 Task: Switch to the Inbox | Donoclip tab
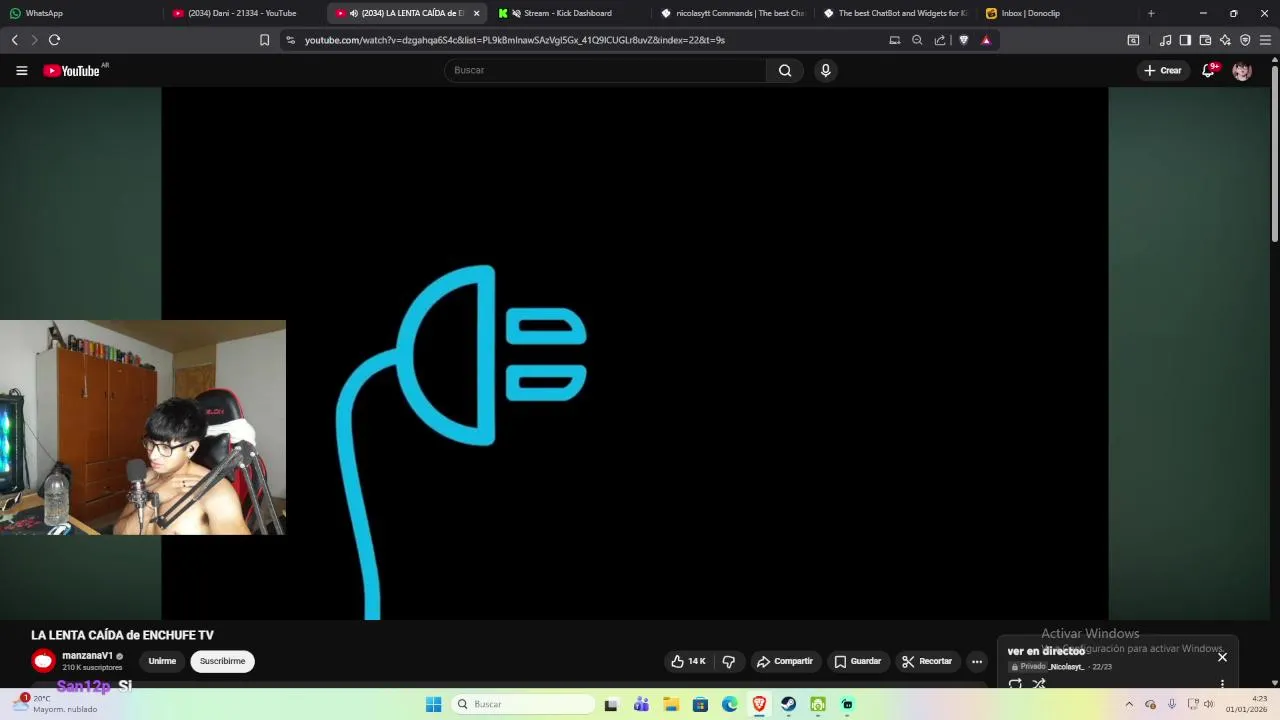1058,13
